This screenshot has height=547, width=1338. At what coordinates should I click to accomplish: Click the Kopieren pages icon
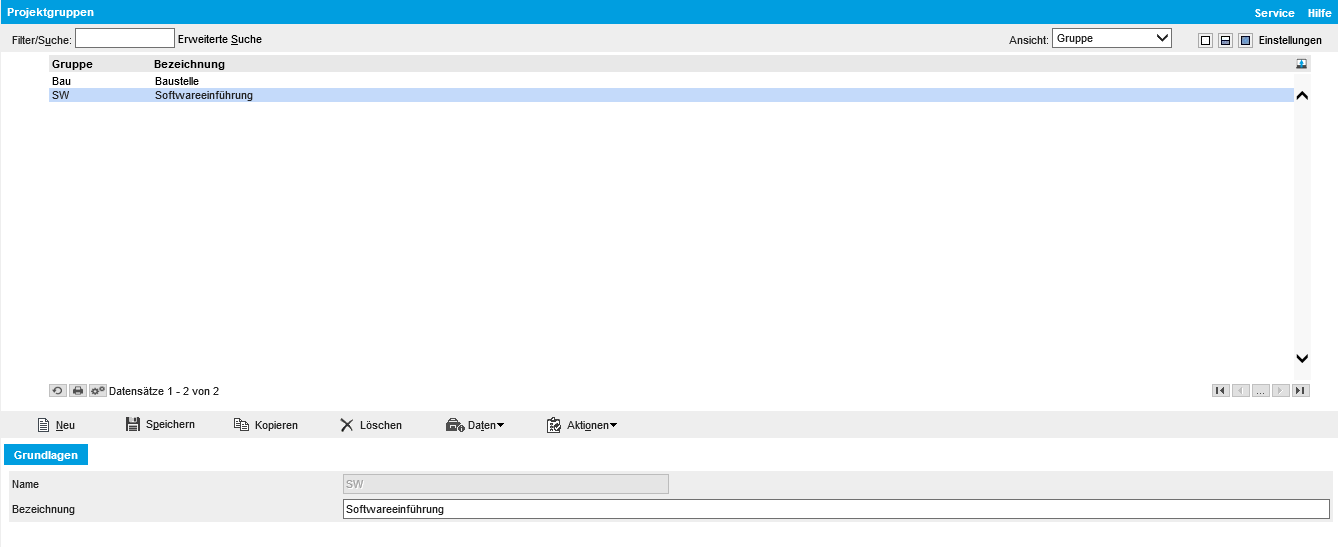pyautogui.click(x=241, y=425)
